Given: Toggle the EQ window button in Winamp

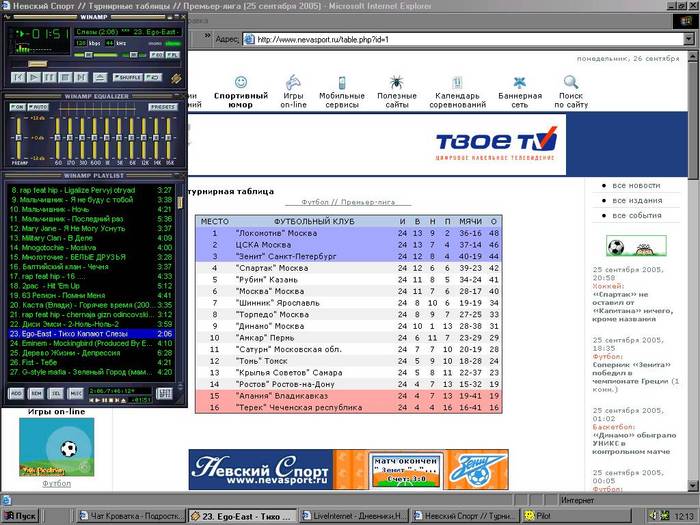Looking at the screenshot, I should [x=156, y=55].
